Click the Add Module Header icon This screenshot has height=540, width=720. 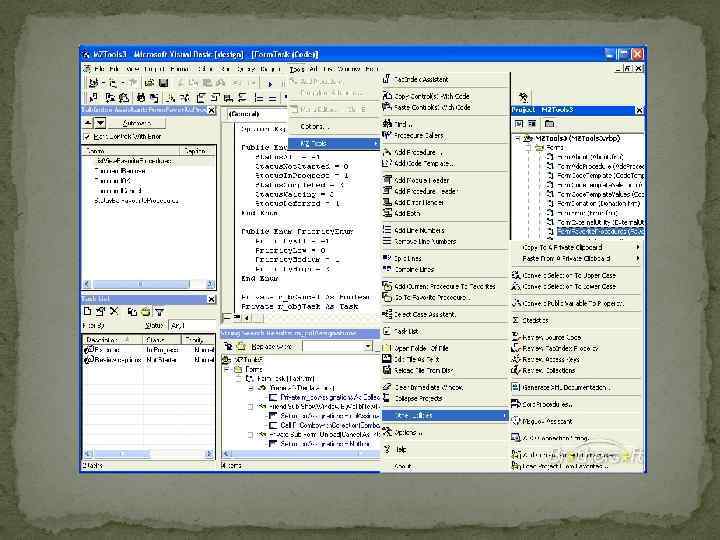(387, 180)
